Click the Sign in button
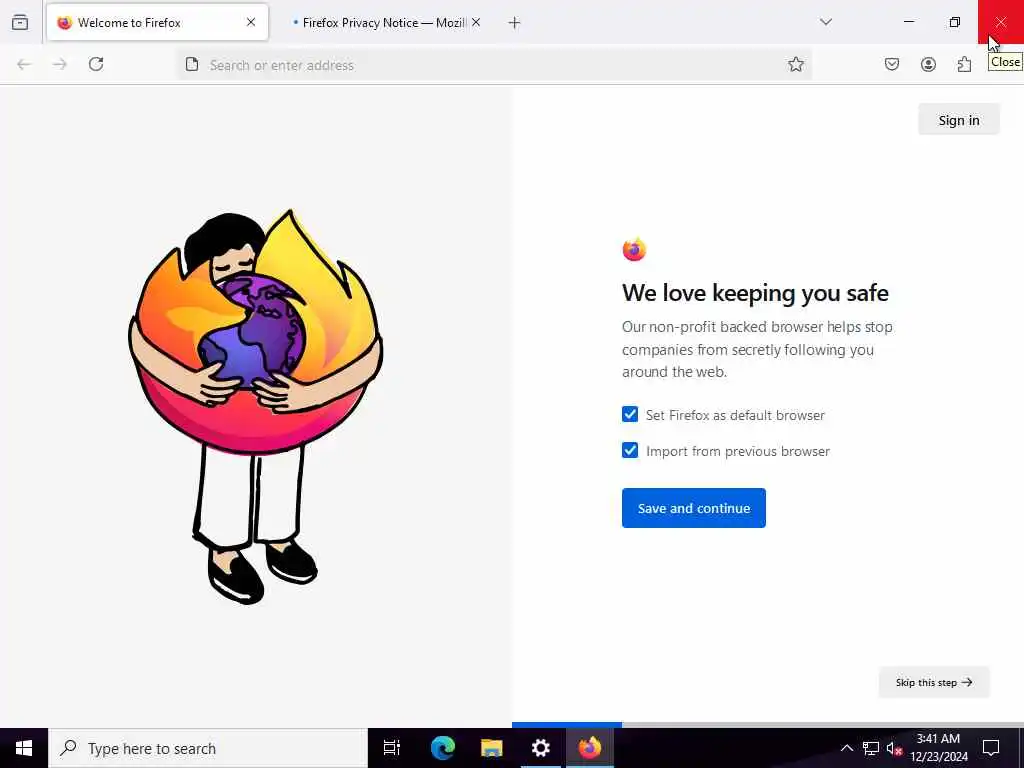Image resolution: width=1024 pixels, height=768 pixels. point(959,120)
